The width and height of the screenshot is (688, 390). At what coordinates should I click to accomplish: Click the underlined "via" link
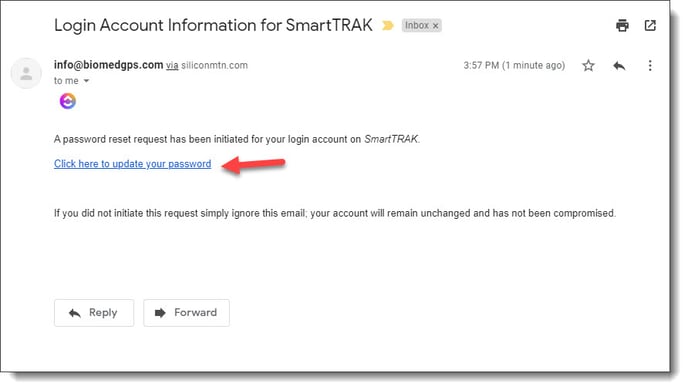pos(172,65)
